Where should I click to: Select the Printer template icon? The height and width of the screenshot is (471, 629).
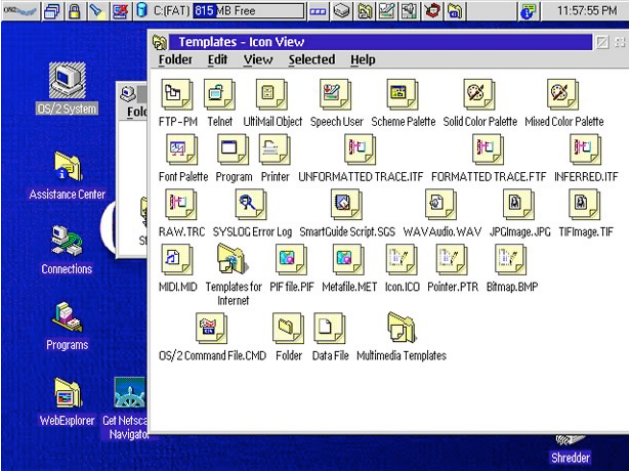click(275, 150)
